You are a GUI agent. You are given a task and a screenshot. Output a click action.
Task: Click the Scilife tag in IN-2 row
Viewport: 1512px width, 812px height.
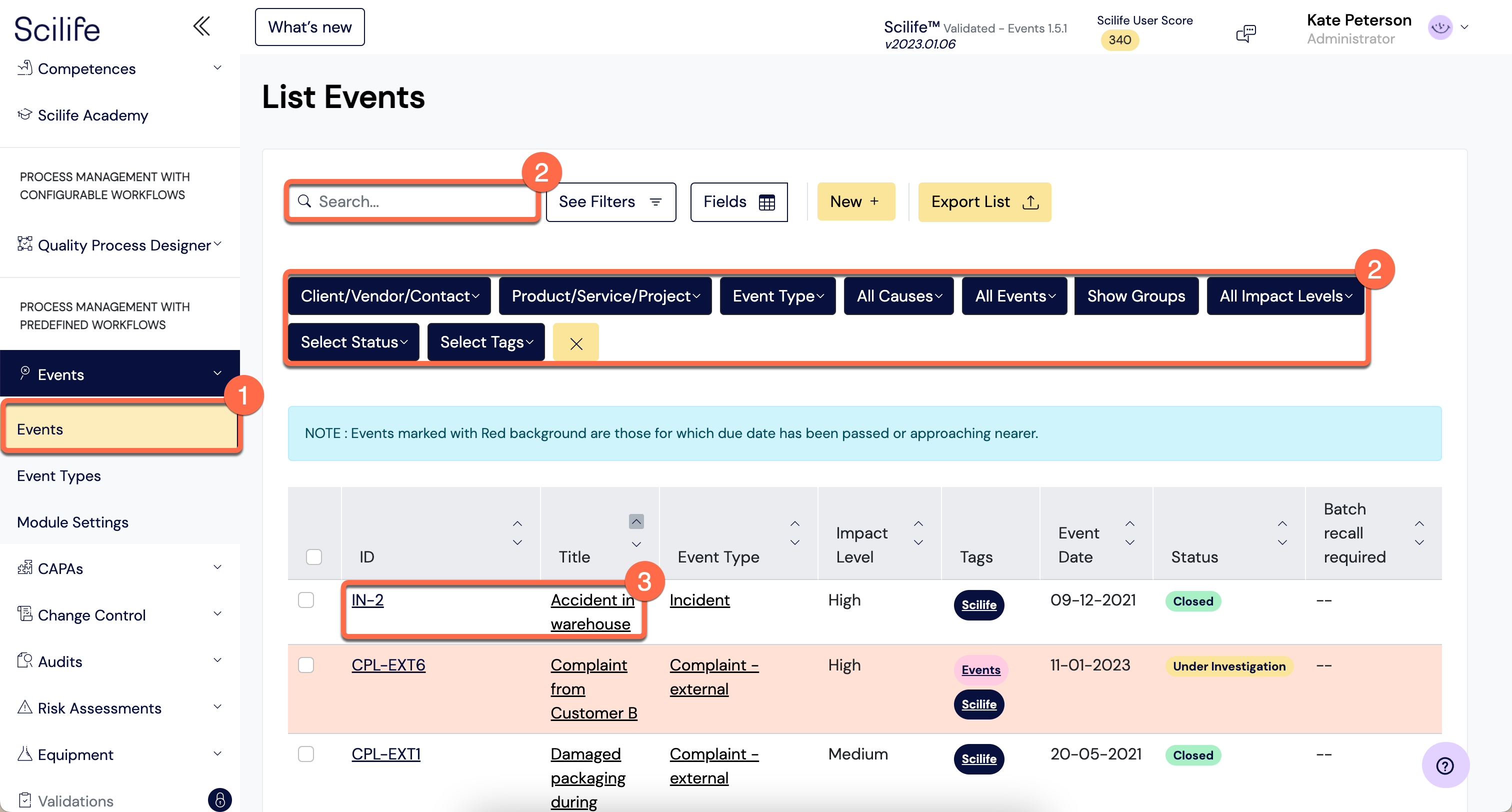pyautogui.click(x=978, y=604)
